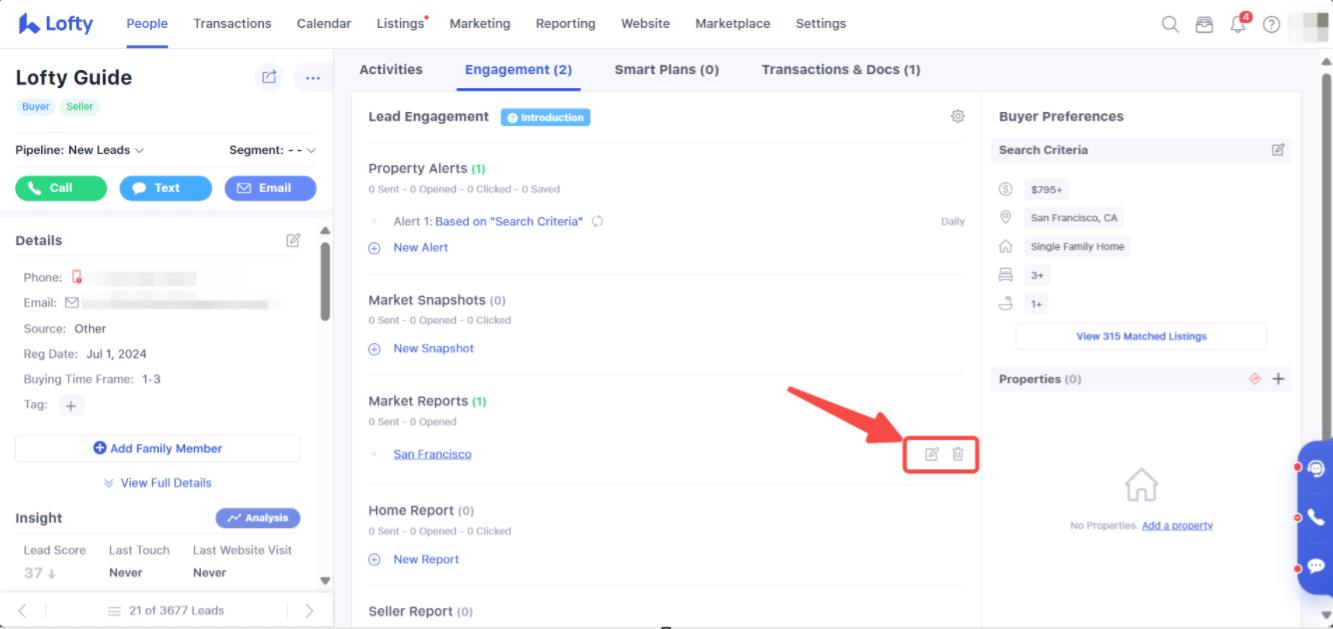
Task: Open Lead Engagement settings gear
Action: click(957, 116)
